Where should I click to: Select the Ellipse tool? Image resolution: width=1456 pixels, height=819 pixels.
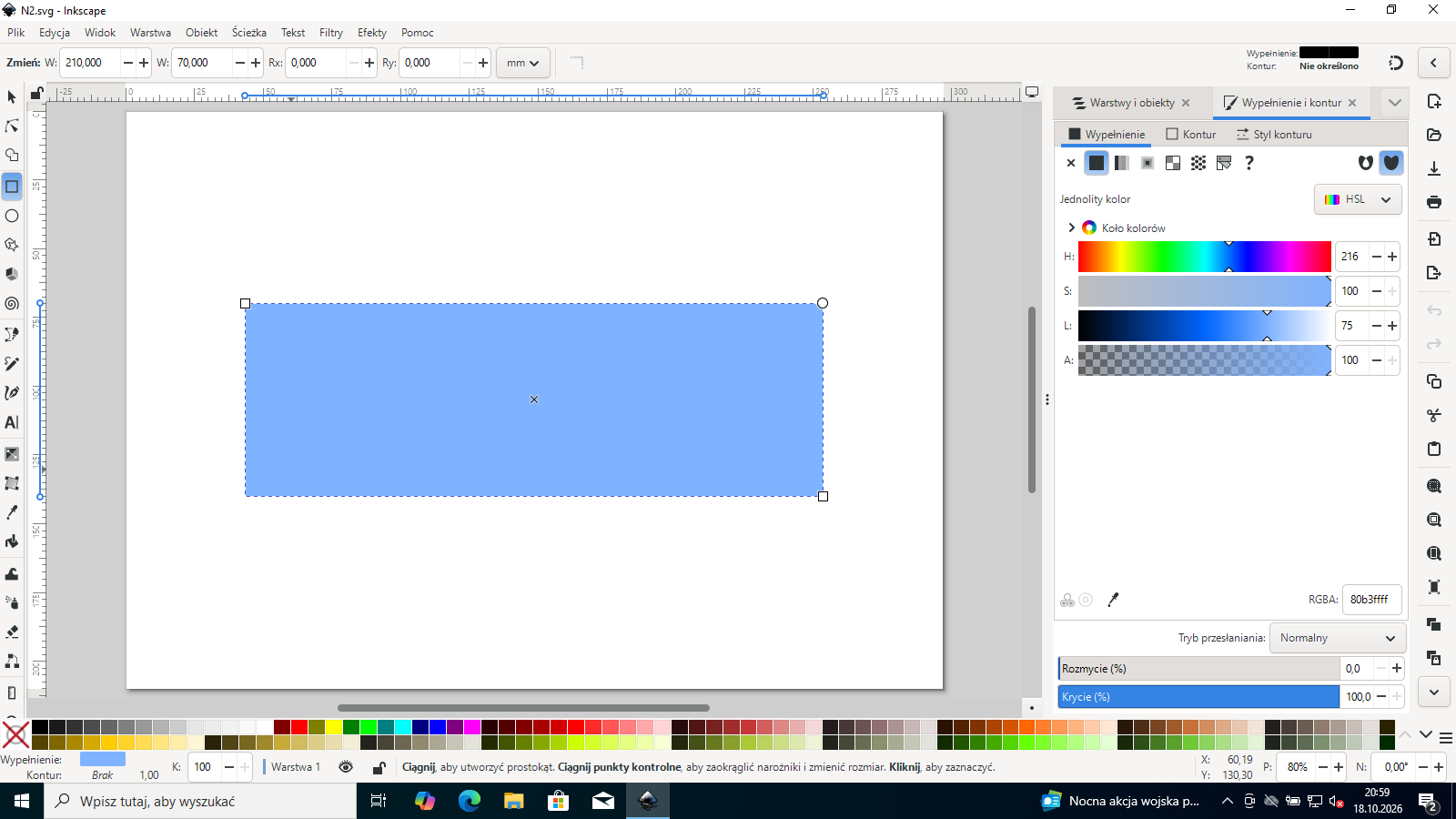[x=12, y=216]
